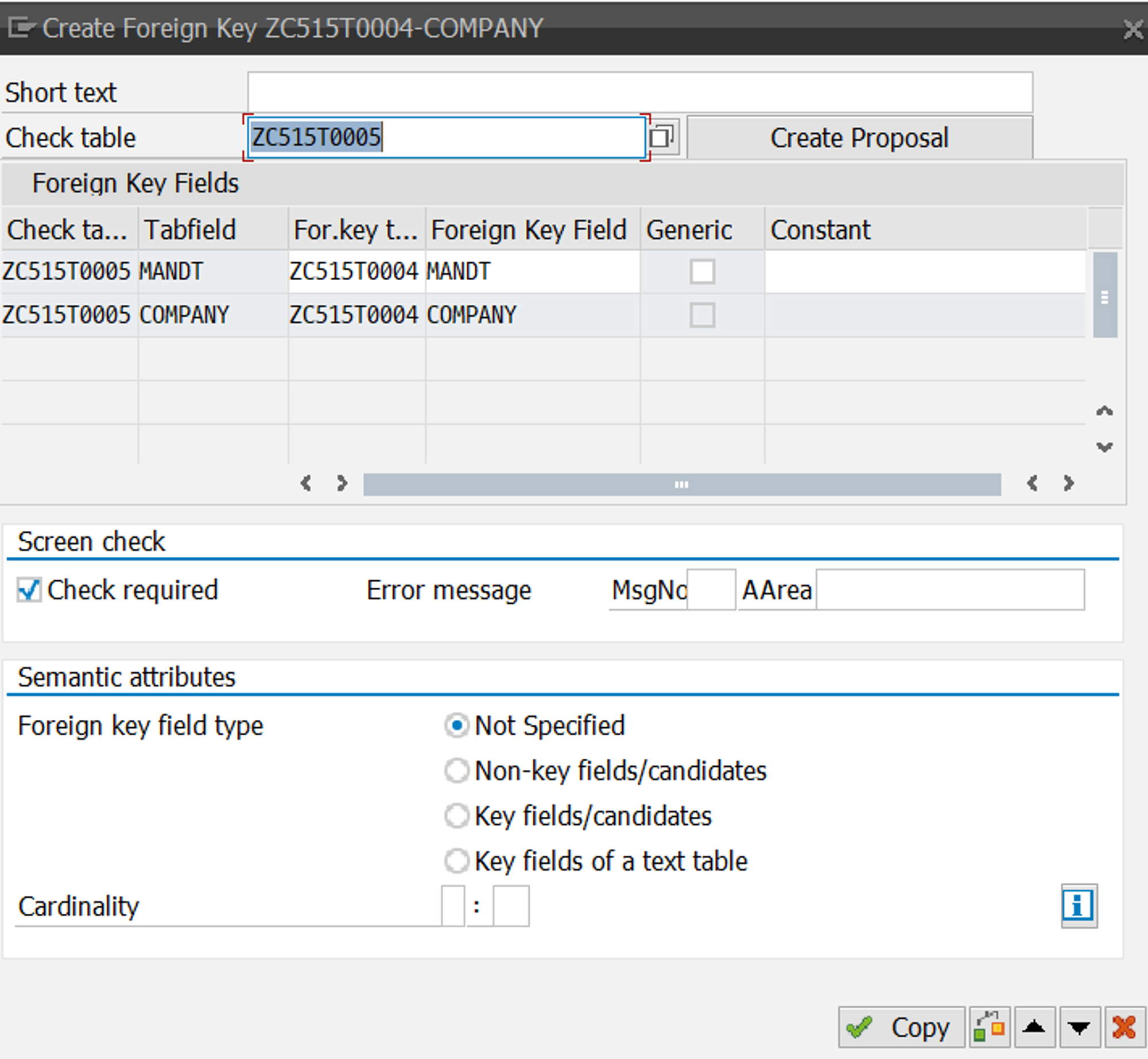Click the next foreign key down arrow
Screen dimensions: 1148x1059
tap(1079, 1027)
